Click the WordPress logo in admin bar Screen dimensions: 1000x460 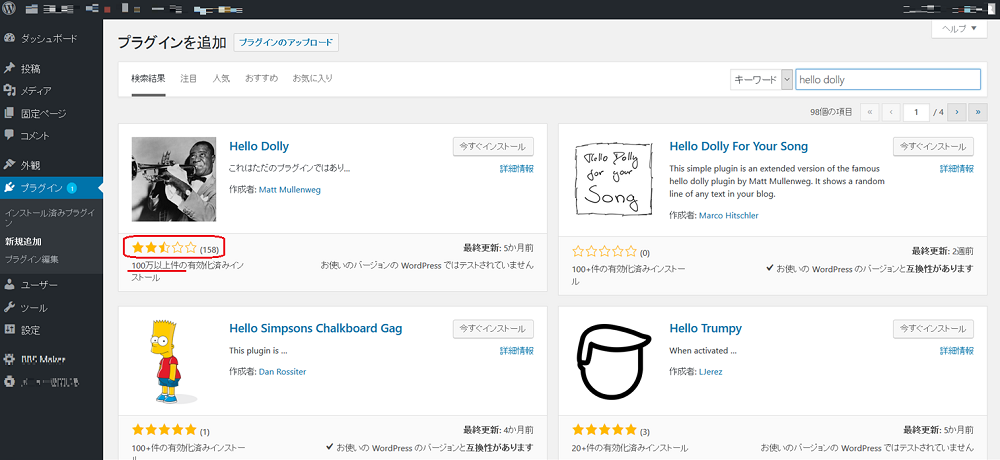10,10
